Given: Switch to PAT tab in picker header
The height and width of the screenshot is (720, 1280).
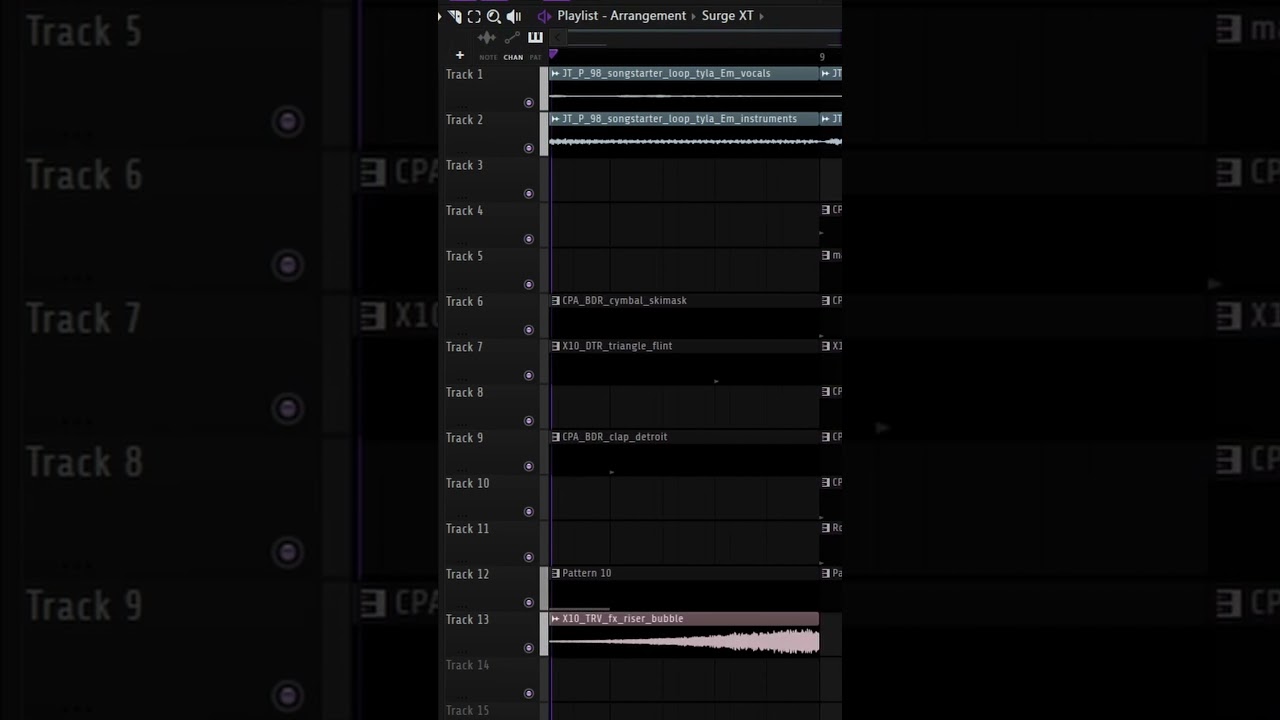Looking at the screenshot, I should coord(535,57).
